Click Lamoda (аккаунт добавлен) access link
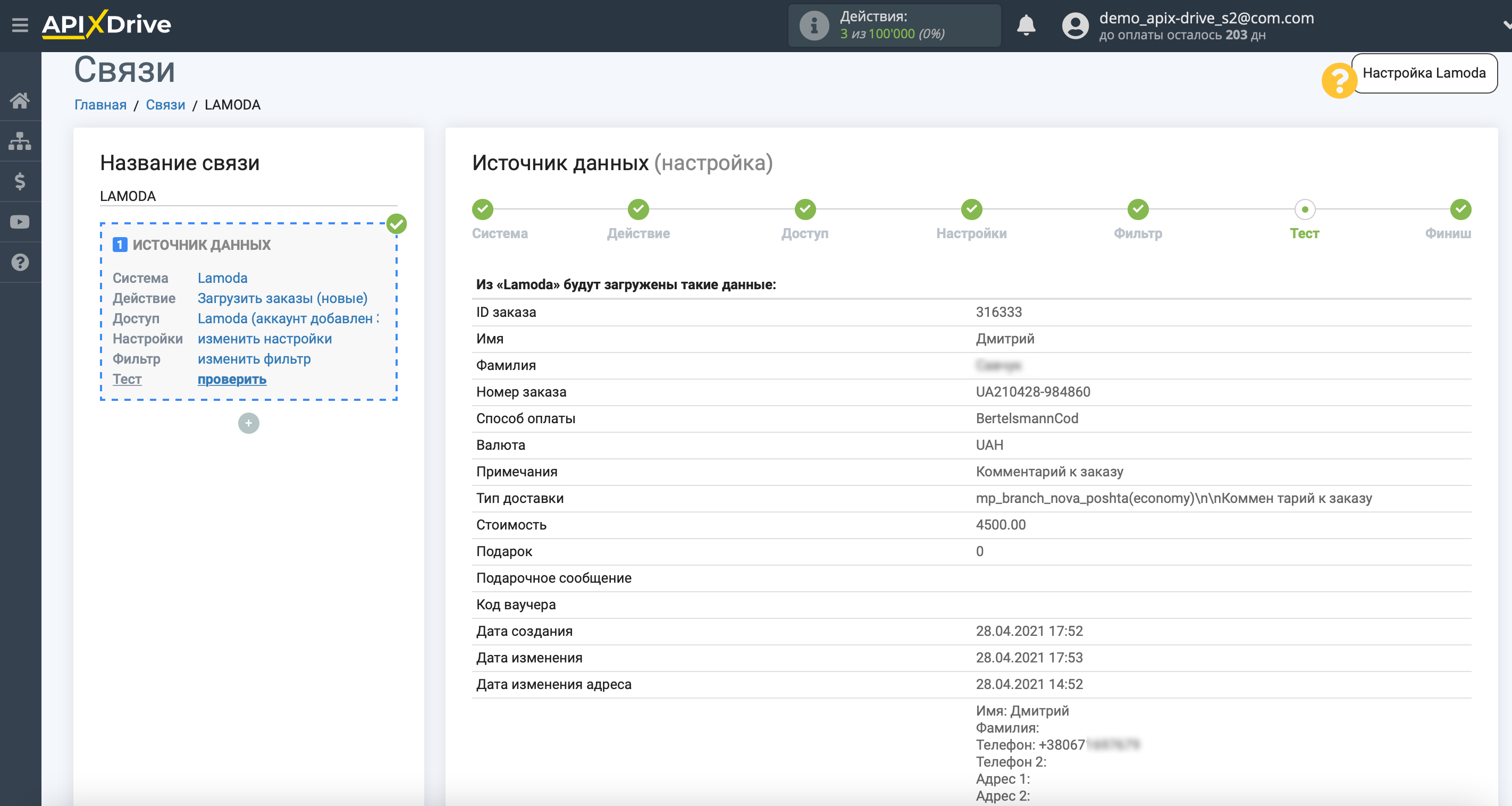The height and width of the screenshot is (806, 1512). click(x=288, y=319)
